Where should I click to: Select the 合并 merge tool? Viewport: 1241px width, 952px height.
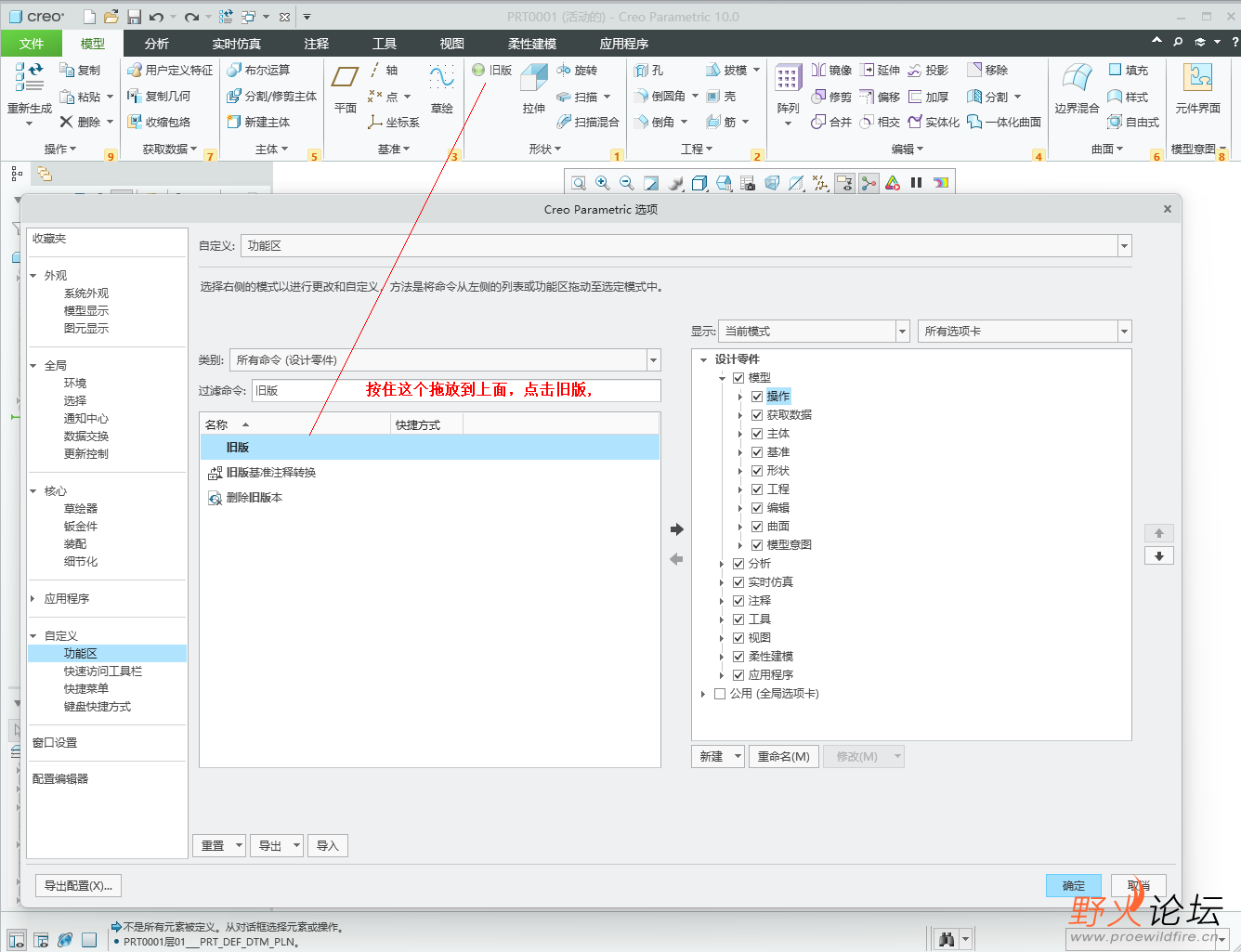coord(831,122)
